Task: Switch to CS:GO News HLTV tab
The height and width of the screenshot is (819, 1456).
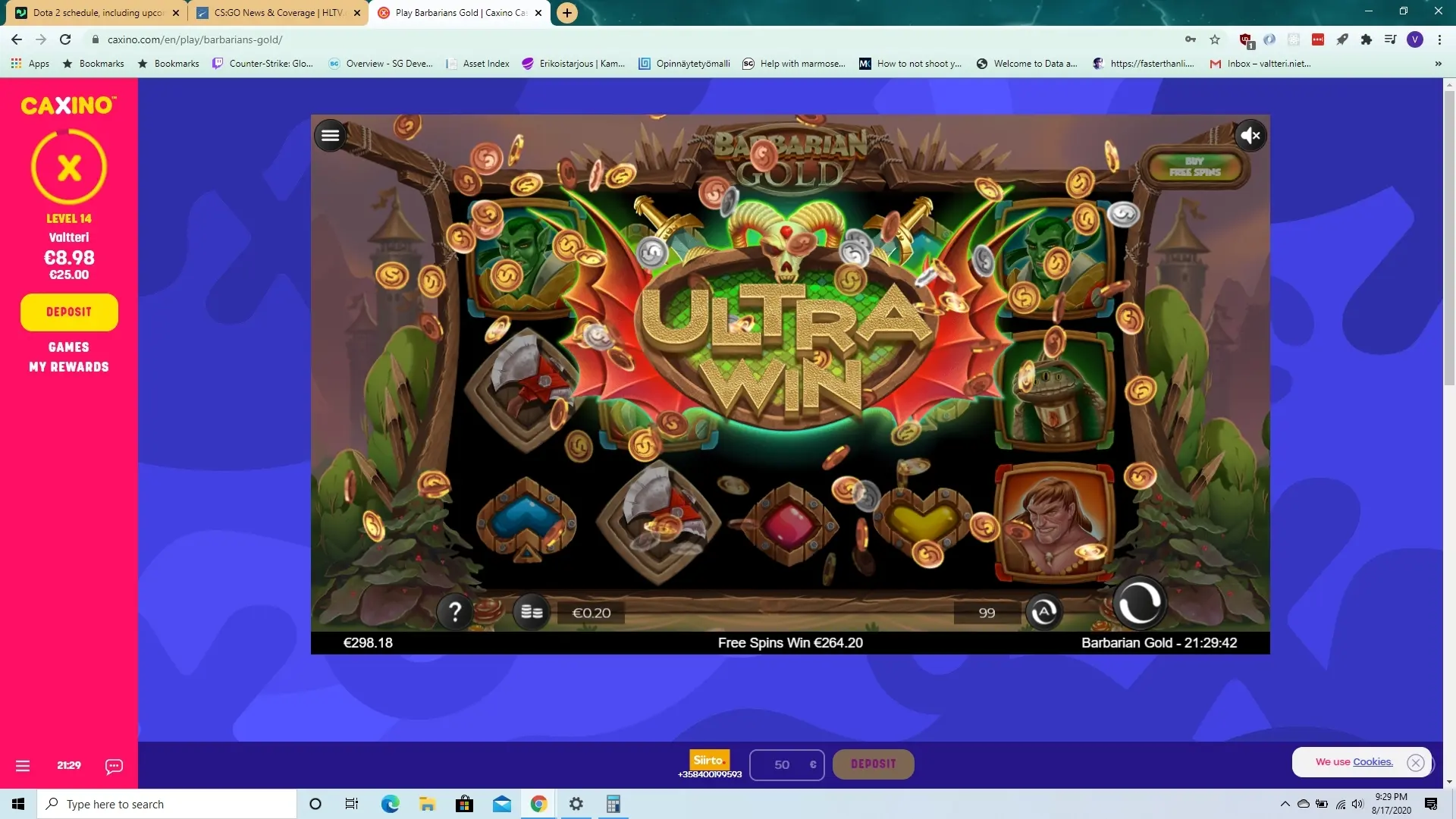Action: pos(278,13)
